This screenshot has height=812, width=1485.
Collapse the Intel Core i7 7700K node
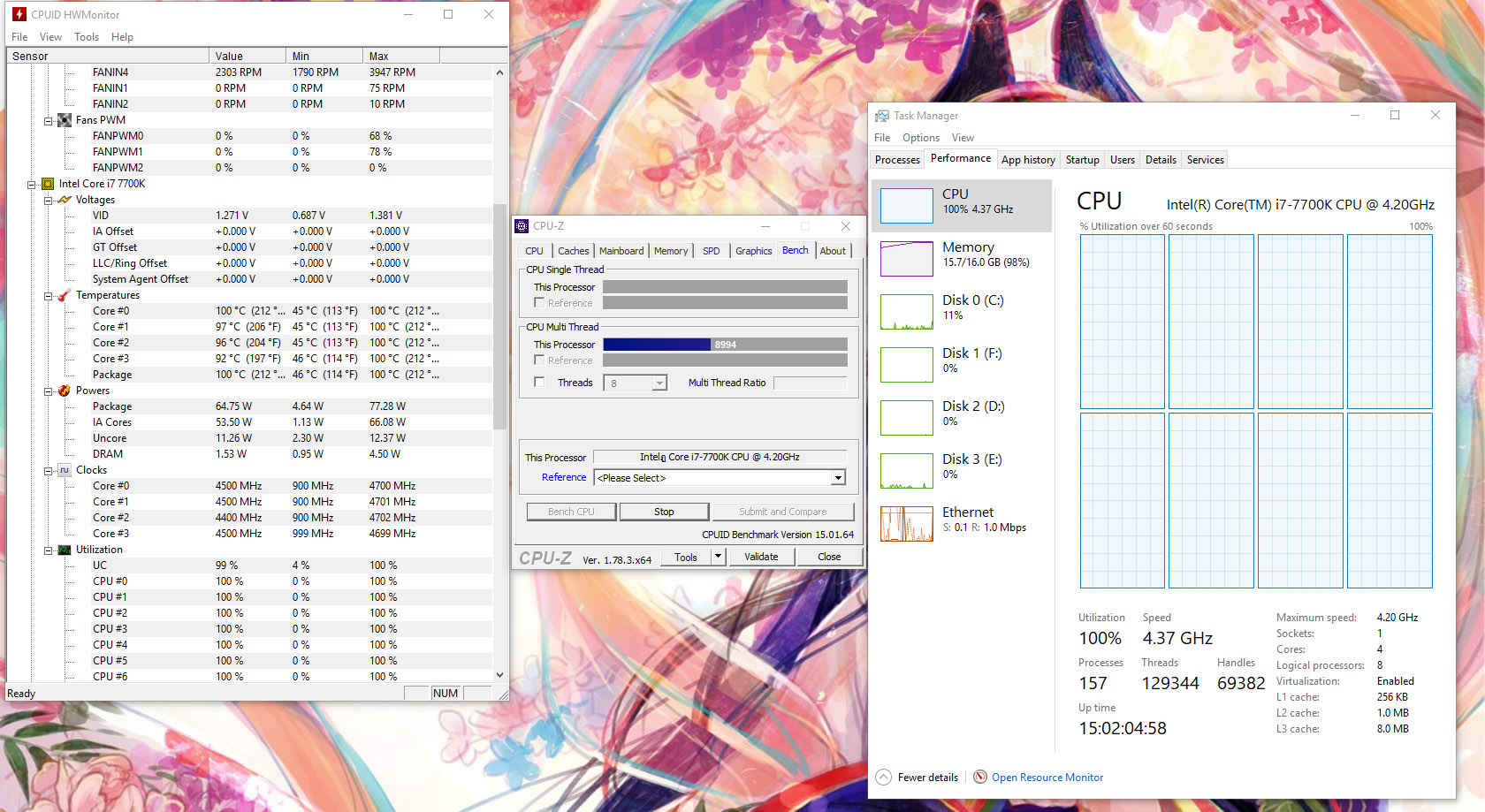31,184
